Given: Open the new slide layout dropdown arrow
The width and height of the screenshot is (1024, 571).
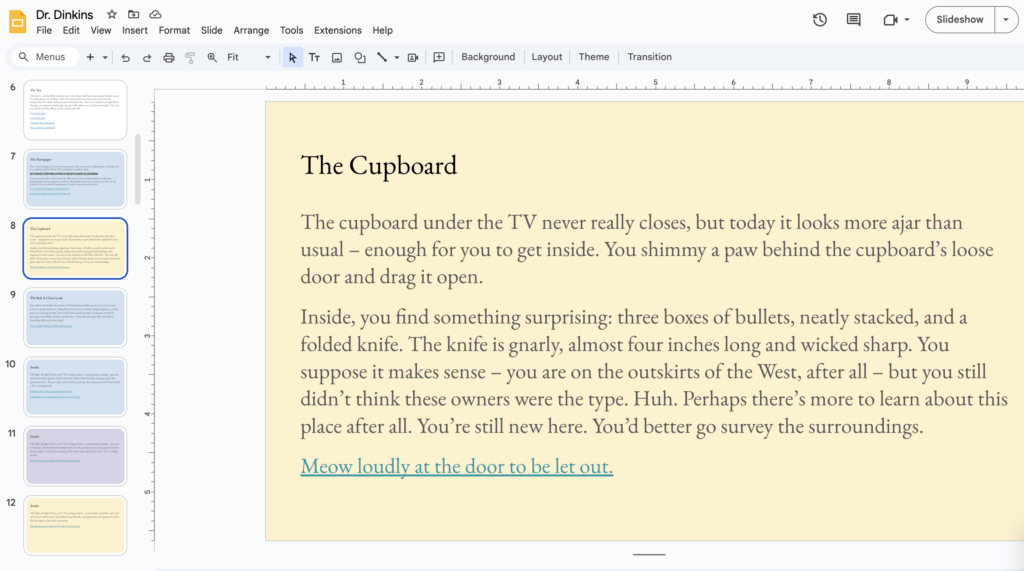Looking at the screenshot, I should click(105, 58).
